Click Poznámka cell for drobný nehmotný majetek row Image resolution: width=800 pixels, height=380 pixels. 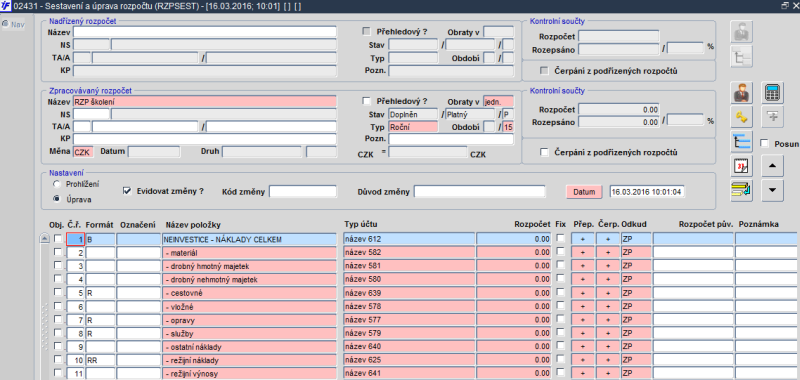tap(767, 280)
